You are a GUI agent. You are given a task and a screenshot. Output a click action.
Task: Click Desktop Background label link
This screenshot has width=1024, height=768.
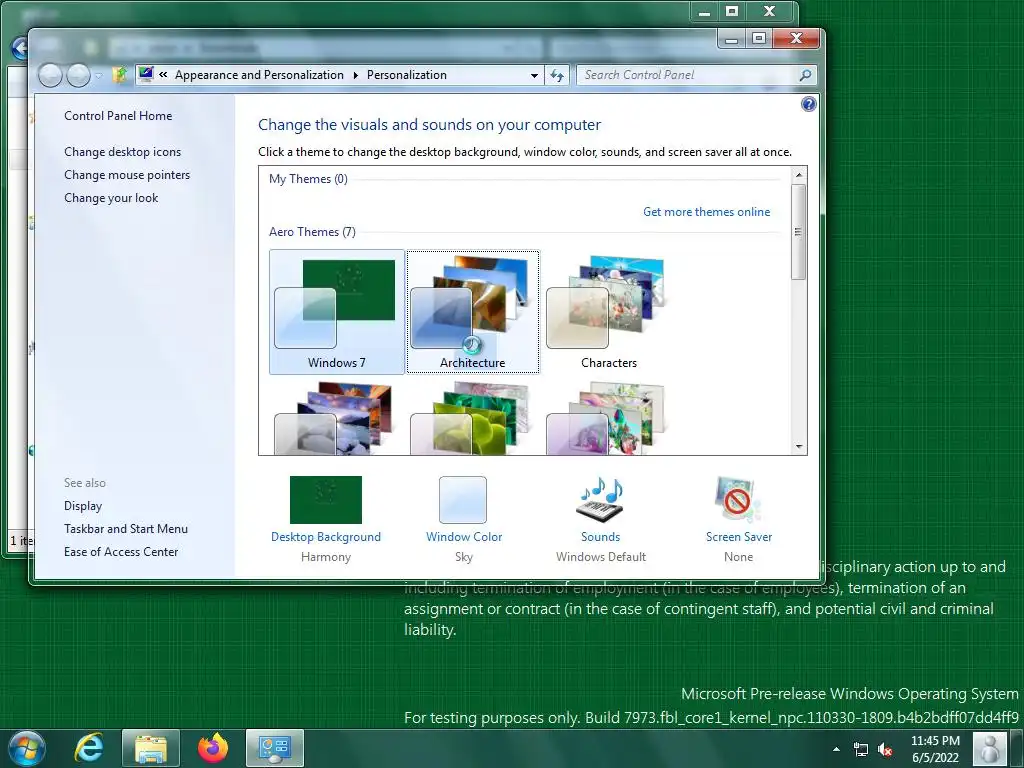325,537
